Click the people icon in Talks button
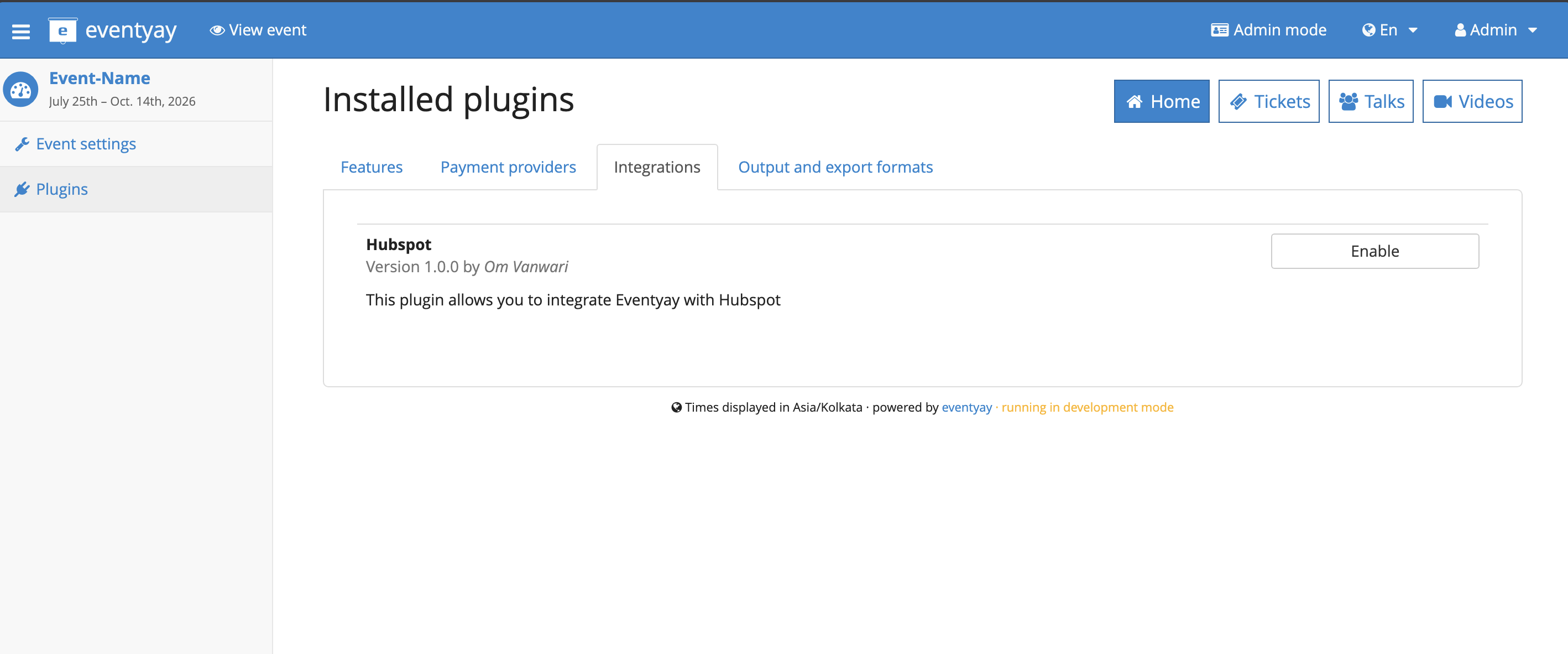 tap(1349, 102)
